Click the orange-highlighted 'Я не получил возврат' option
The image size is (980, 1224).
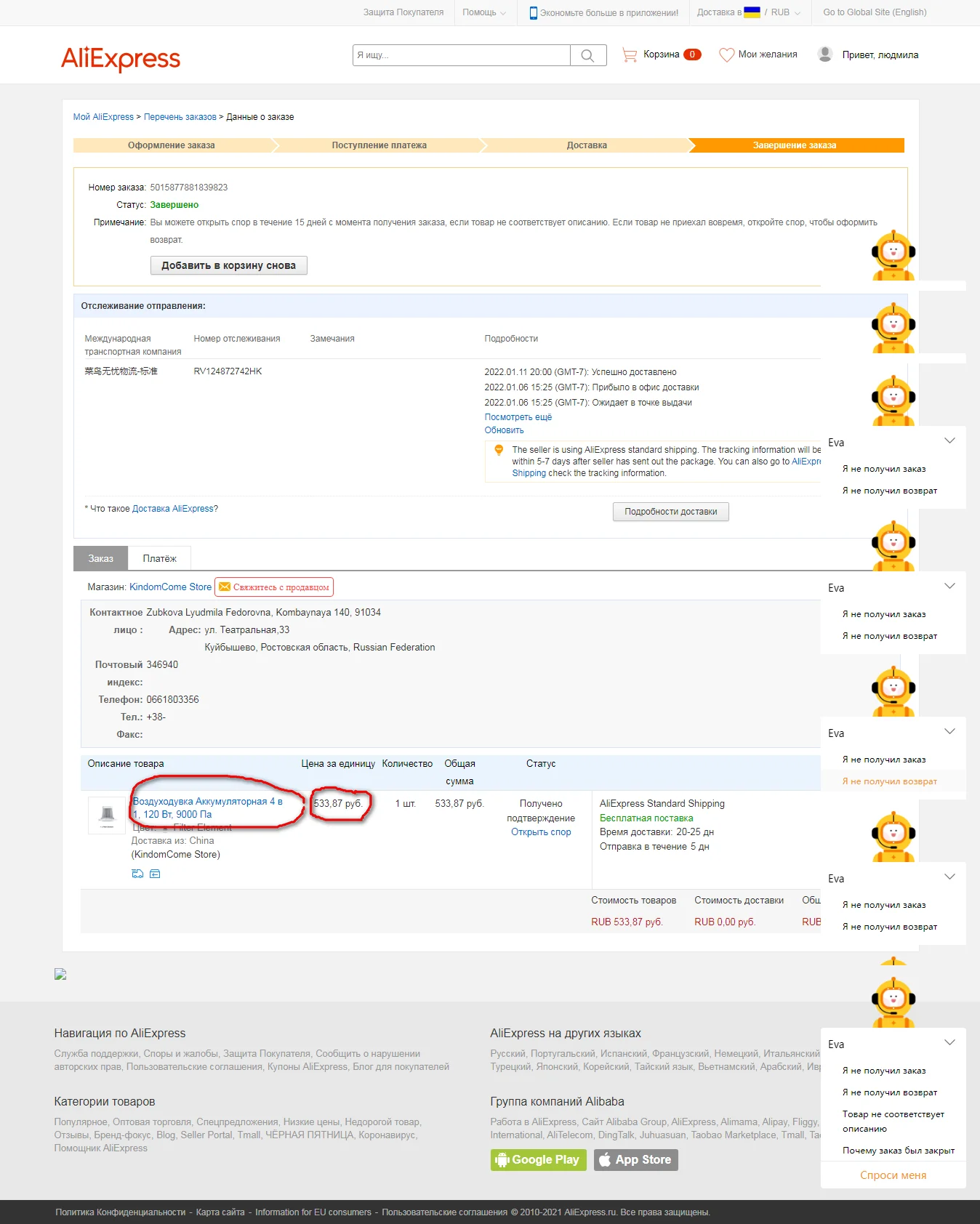[x=890, y=781]
